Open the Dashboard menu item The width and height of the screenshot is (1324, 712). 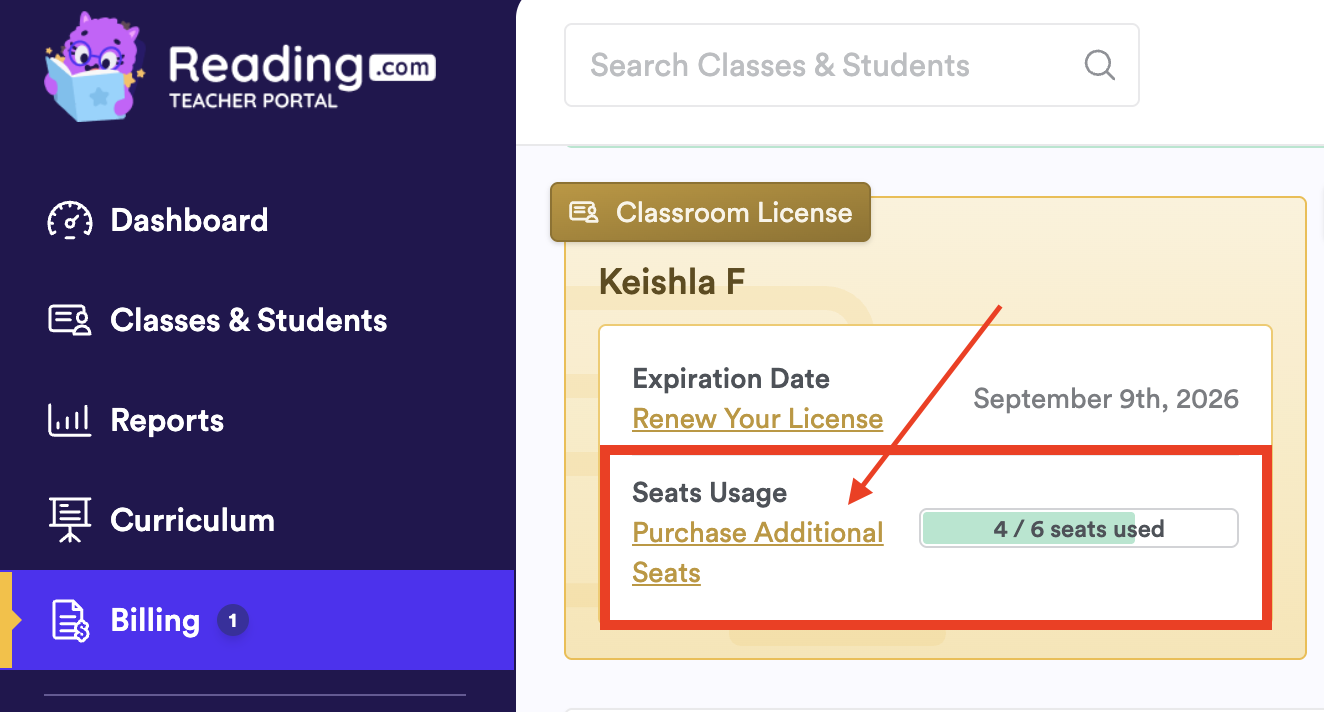(x=189, y=220)
